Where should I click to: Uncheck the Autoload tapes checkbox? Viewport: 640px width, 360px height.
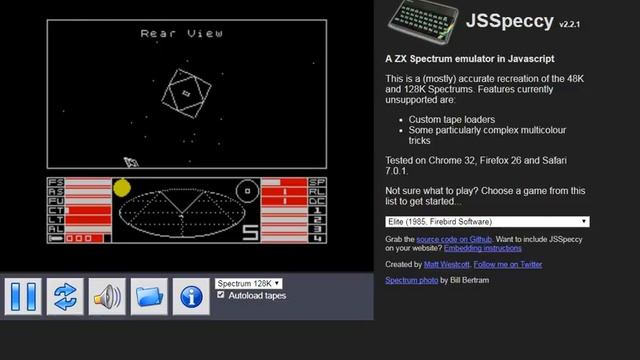221,295
